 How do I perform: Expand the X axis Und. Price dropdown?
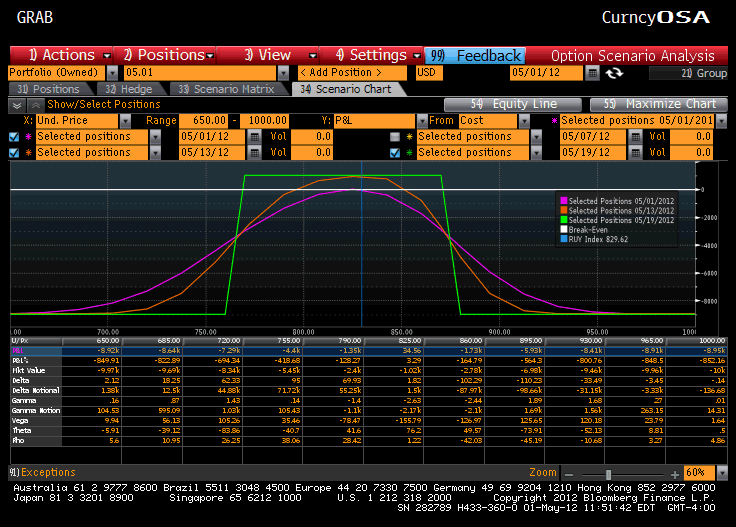tap(125, 120)
